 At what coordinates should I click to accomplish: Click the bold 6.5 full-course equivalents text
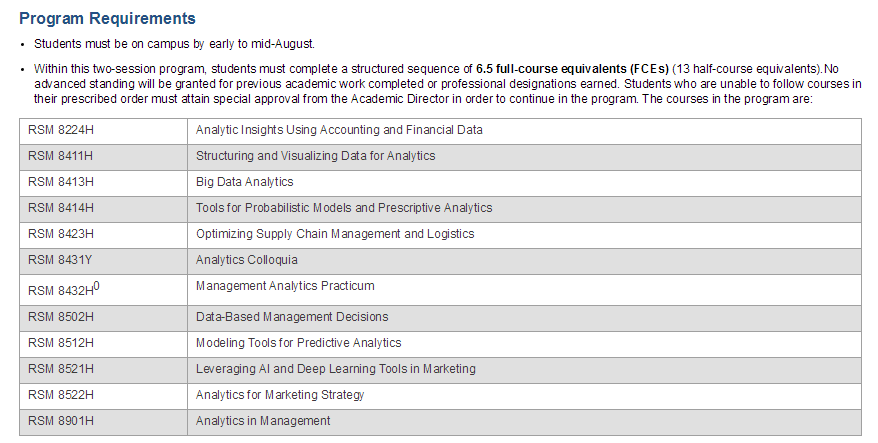tap(572, 69)
